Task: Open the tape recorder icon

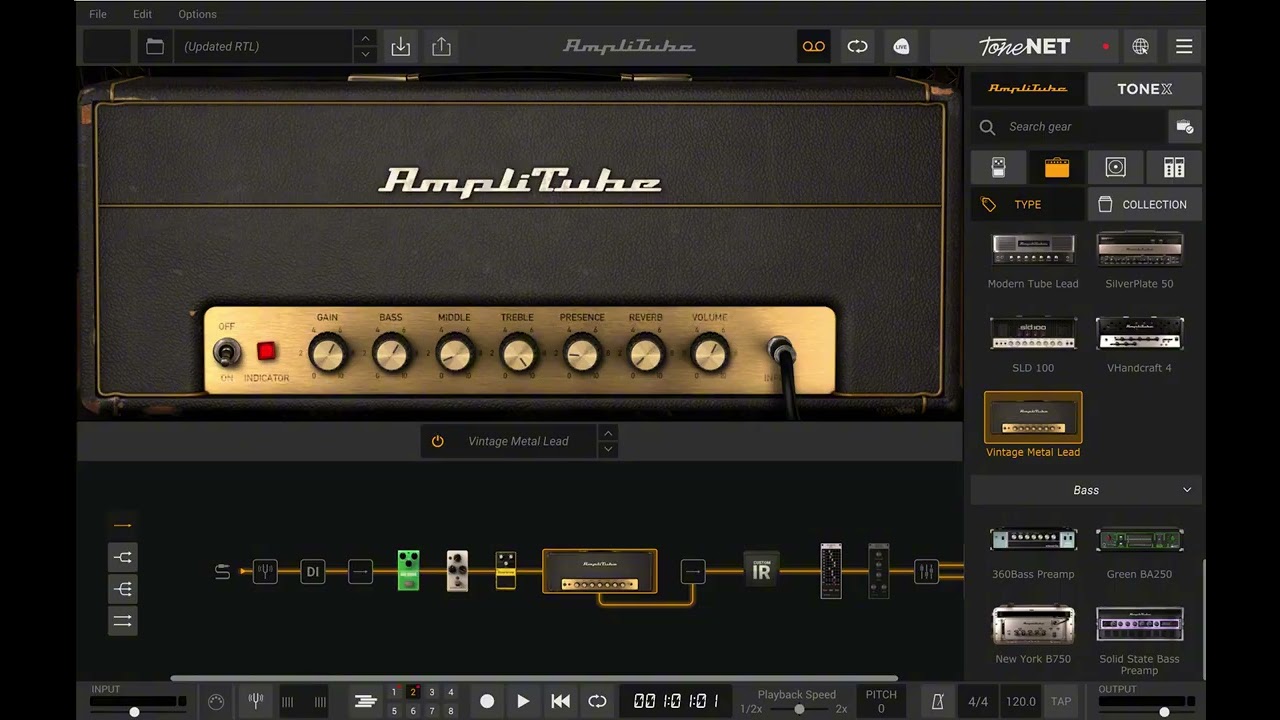Action: click(813, 46)
